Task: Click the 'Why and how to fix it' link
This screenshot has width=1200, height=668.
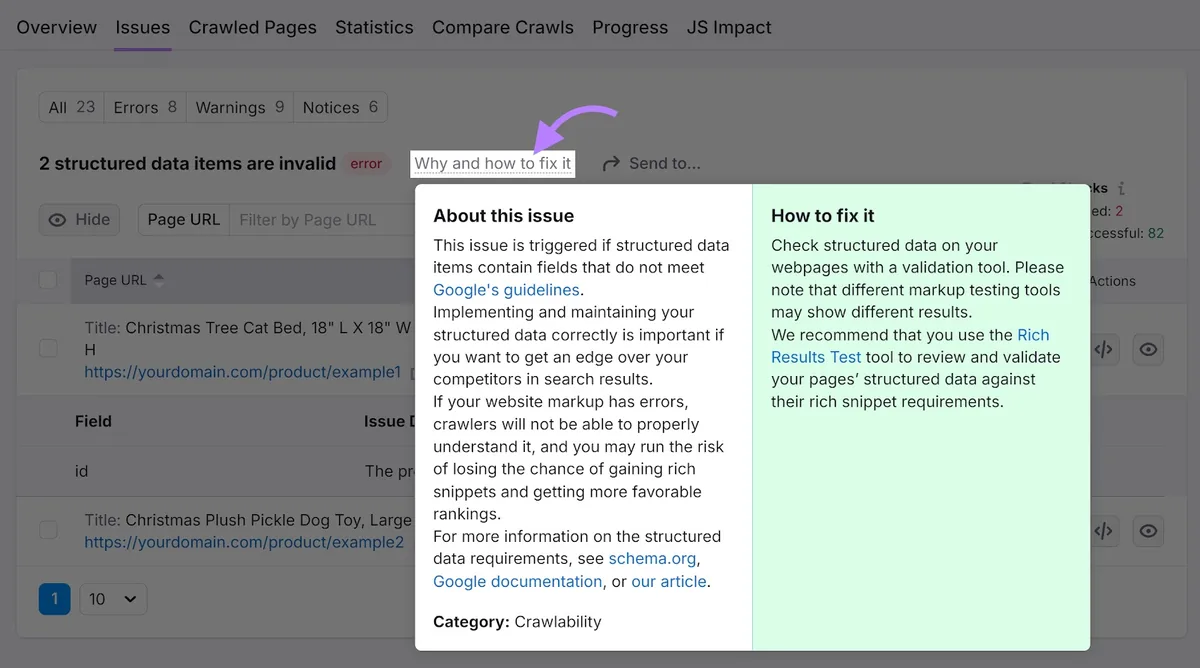Action: tap(493, 163)
